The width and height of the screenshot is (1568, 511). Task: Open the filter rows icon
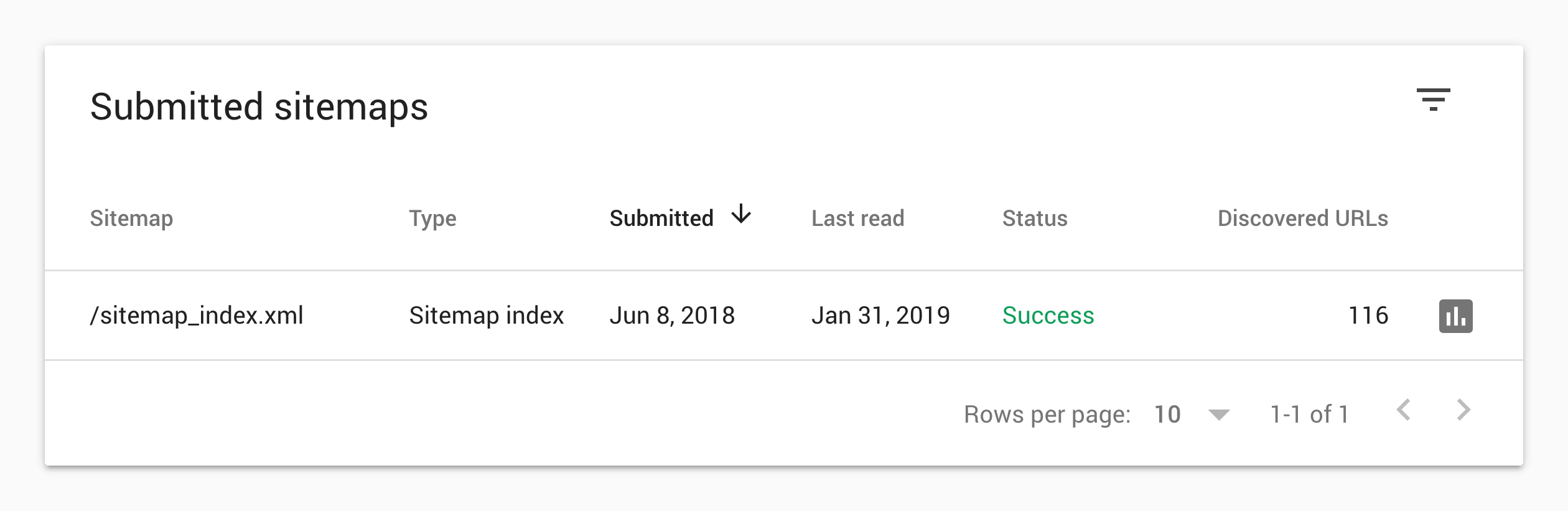pos(1433,100)
